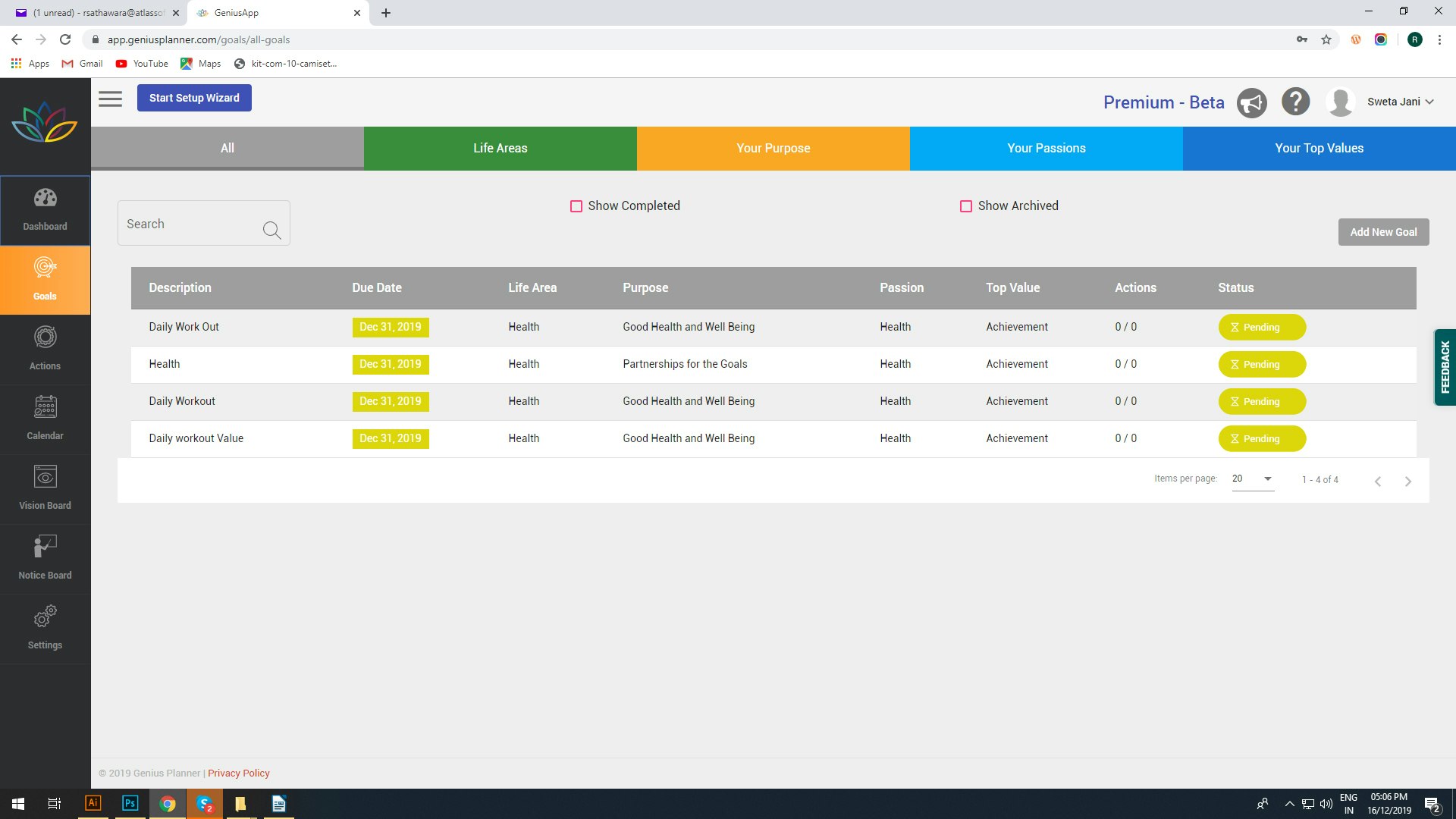The width and height of the screenshot is (1456, 819).
Task: Click the help question mark icon
Action: pyautogui.click(x=1295, y=102)
